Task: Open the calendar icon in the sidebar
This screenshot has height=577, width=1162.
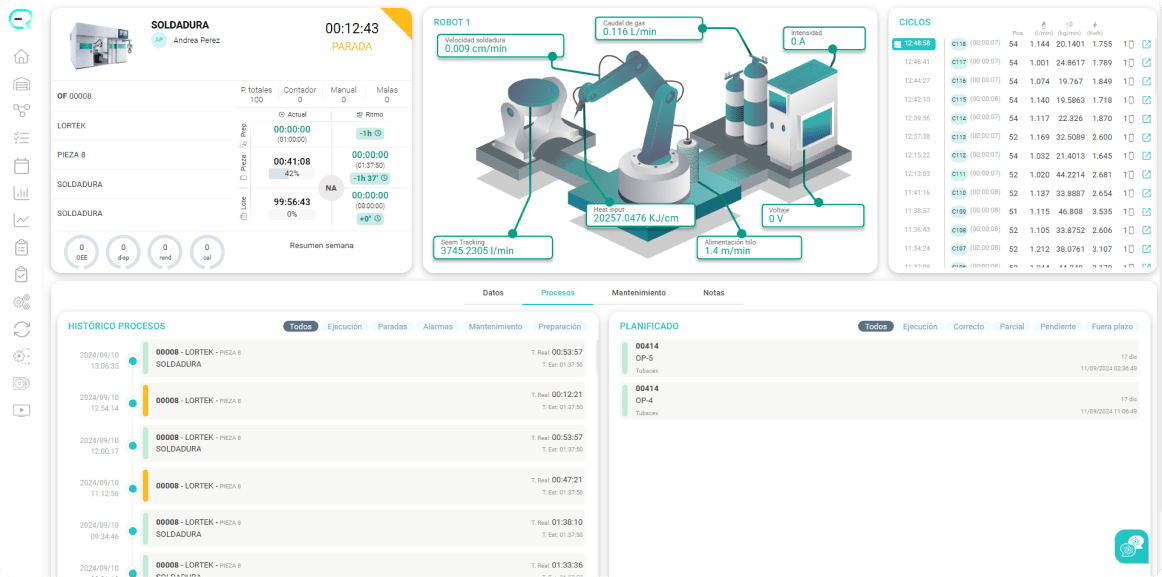Action: pos(21,166)
